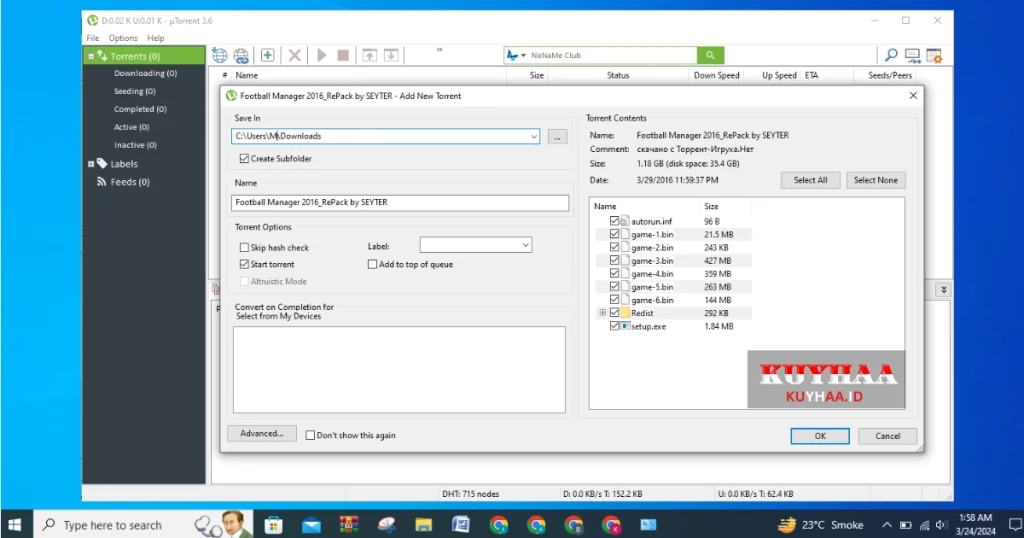Screen dimensions: 1024x538
Task: Select Seeding (0) category
Action: [135, 91]
